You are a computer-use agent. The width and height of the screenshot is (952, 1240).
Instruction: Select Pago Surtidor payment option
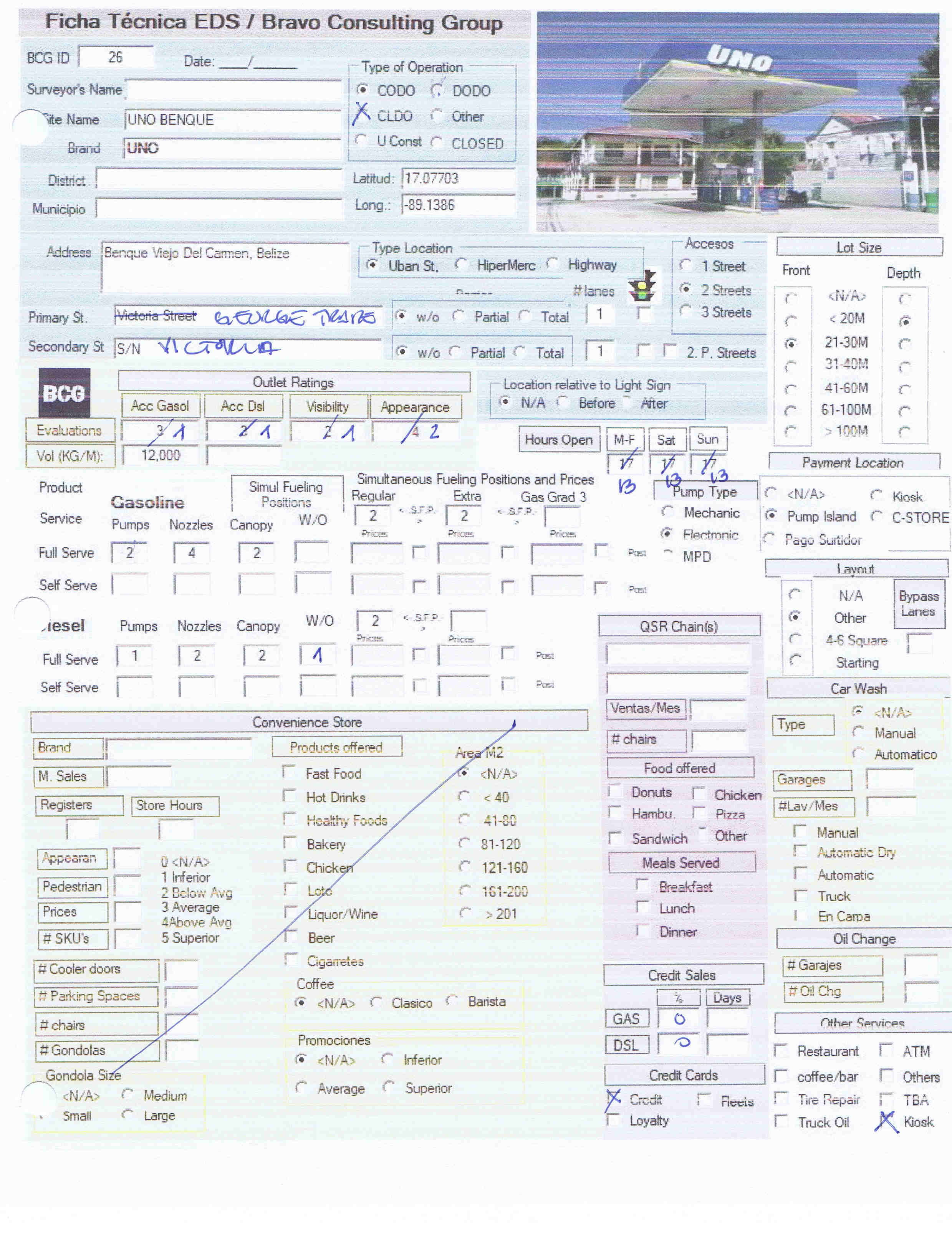pos(769,538)
